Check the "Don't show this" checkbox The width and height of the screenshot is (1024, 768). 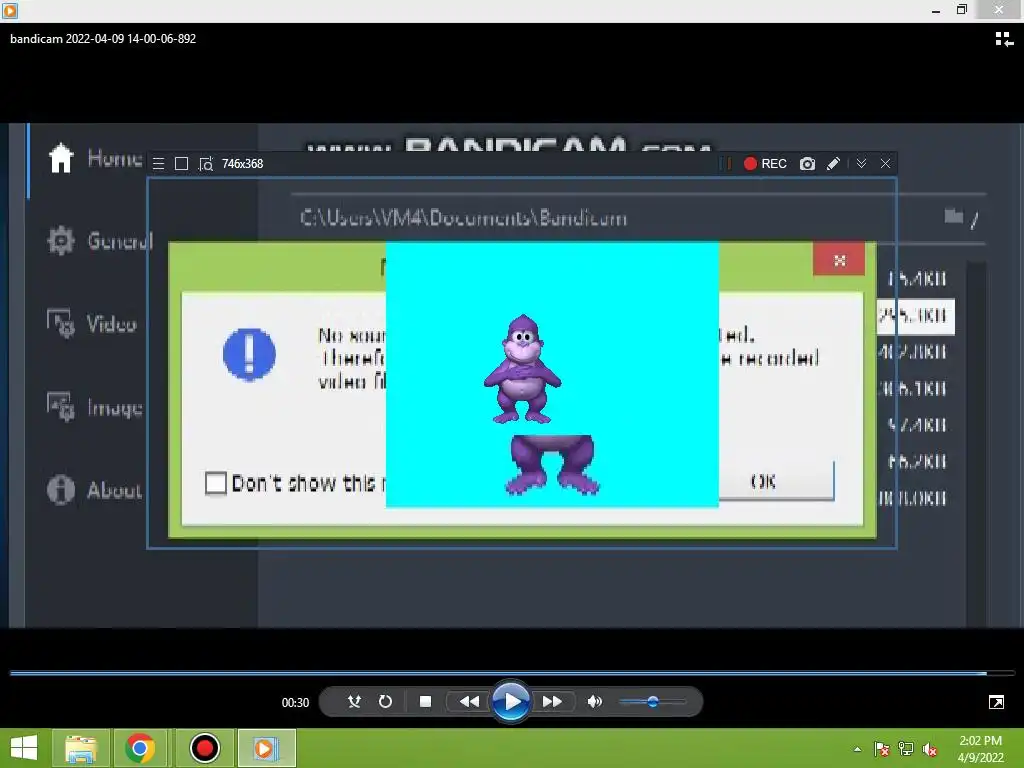(x=216, y=483)
